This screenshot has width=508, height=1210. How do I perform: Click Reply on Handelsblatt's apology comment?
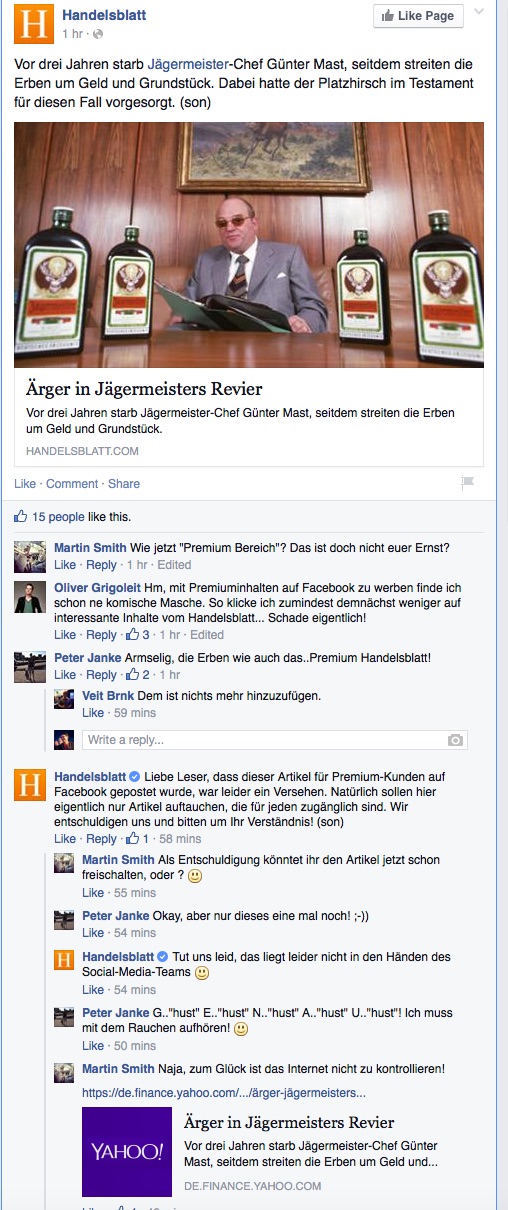(102, 838)
